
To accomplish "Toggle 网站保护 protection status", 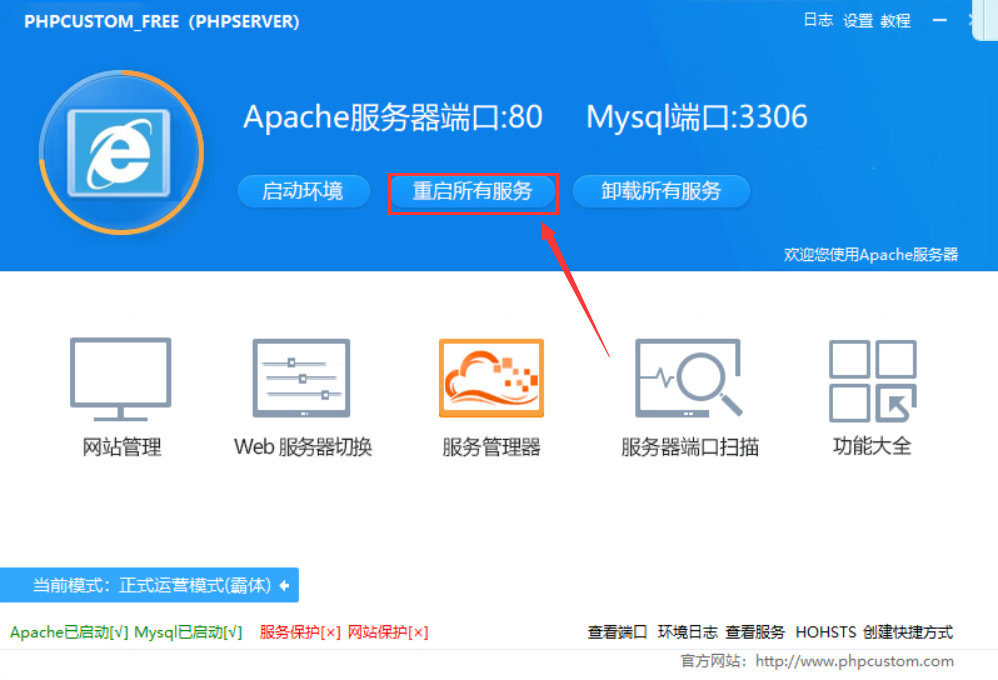I will (x=388, y=632).
